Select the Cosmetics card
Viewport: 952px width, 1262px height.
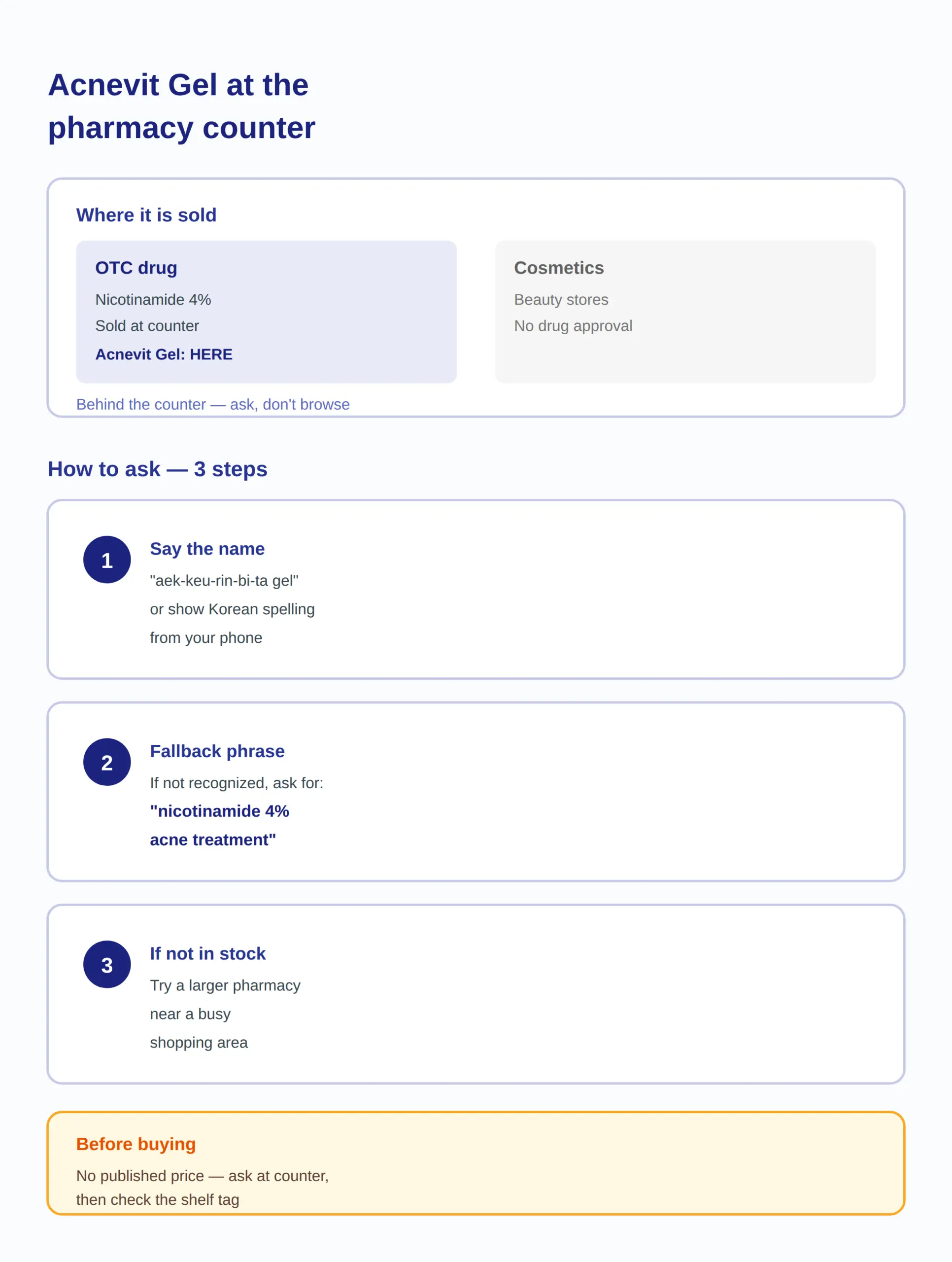685,312
